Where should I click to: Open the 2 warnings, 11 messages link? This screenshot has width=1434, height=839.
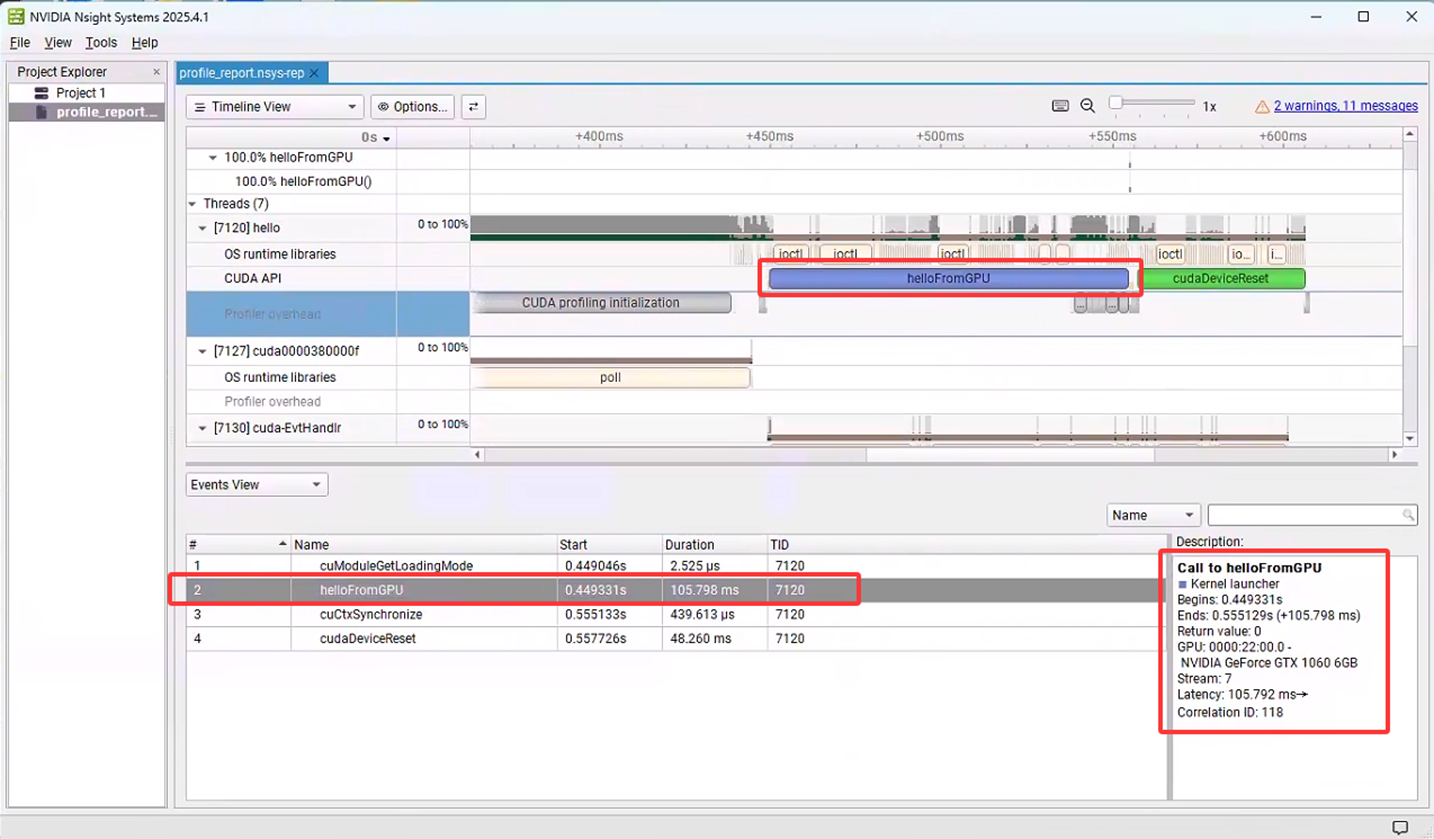[1345, 106]
